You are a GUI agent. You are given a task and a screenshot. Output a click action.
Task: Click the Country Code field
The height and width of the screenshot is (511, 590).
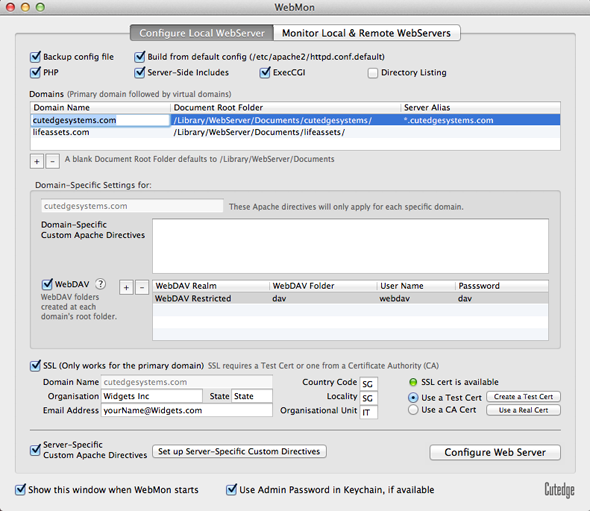click(368, 384)
